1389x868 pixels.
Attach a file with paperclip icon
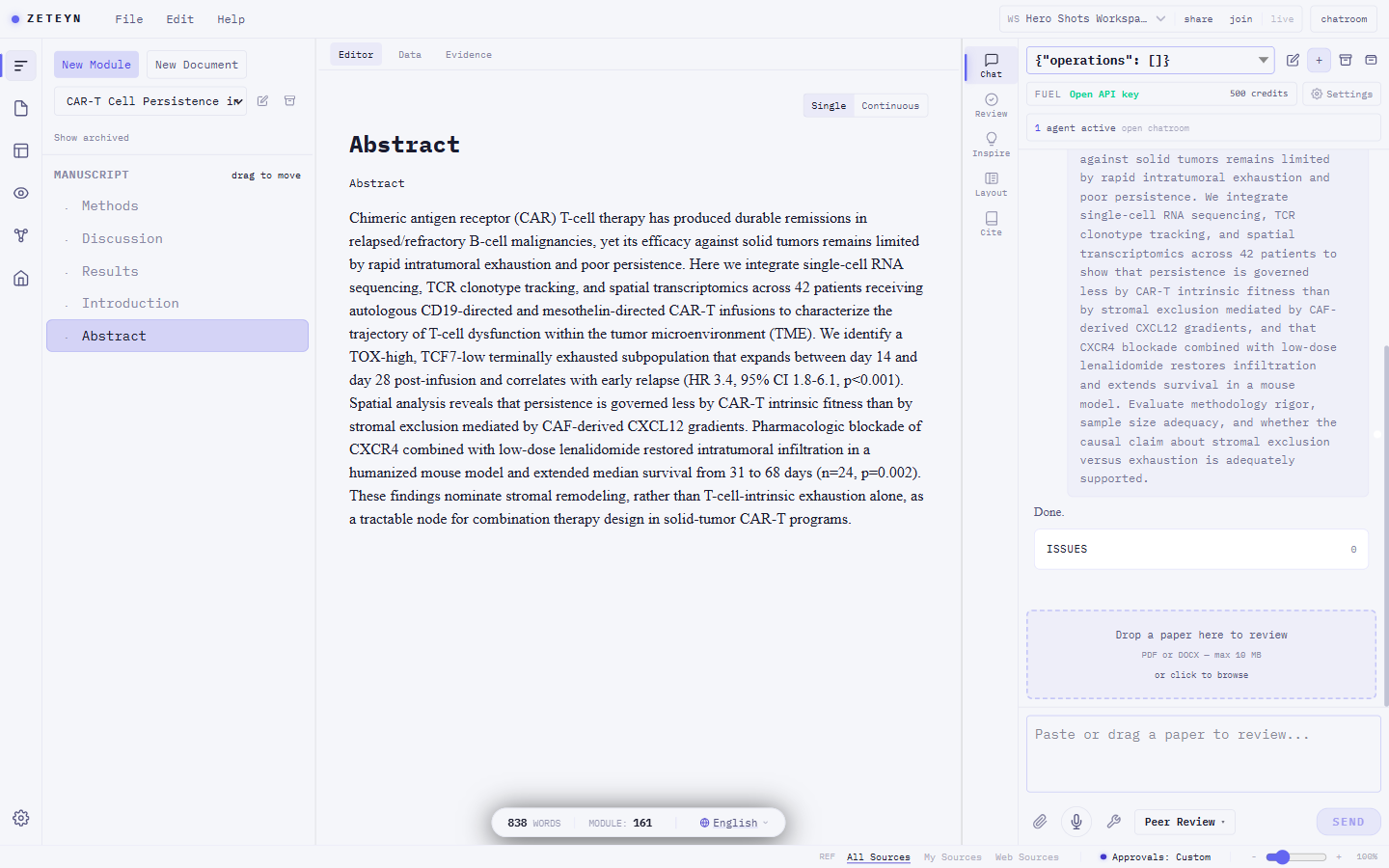[x=1040, y=822]
